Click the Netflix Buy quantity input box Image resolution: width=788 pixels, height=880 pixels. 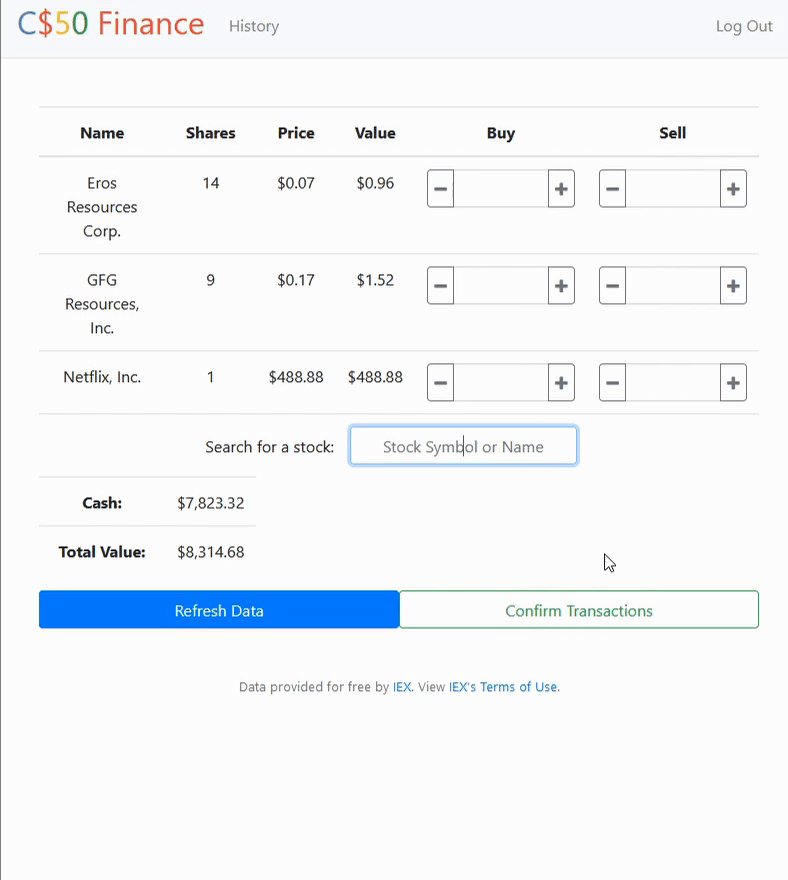pos(501,383)
